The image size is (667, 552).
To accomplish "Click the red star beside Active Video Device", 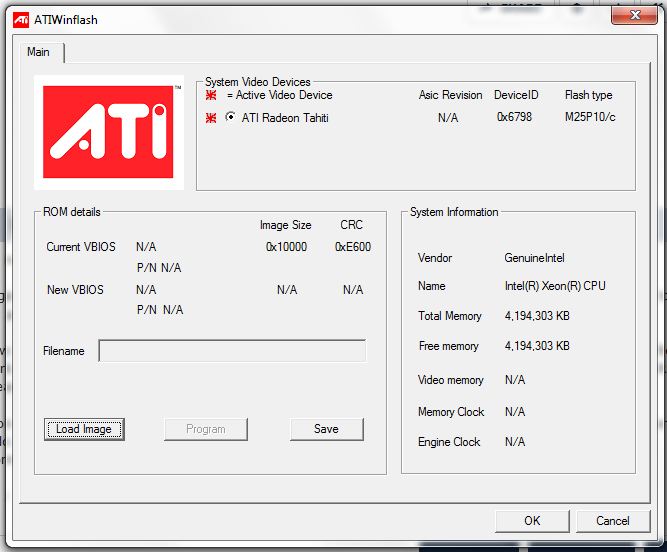I will pyautogui.click(x=211, y=95).
